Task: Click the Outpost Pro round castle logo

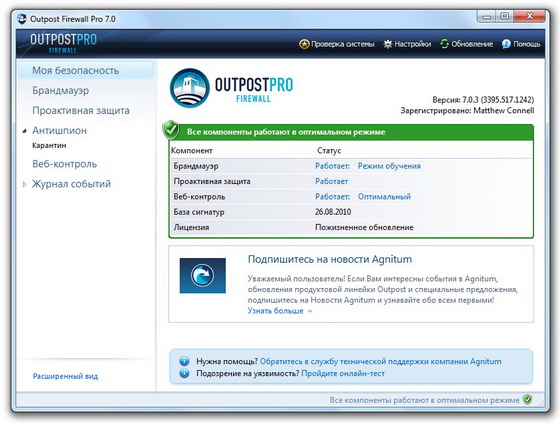Action: tap(190, 88)
